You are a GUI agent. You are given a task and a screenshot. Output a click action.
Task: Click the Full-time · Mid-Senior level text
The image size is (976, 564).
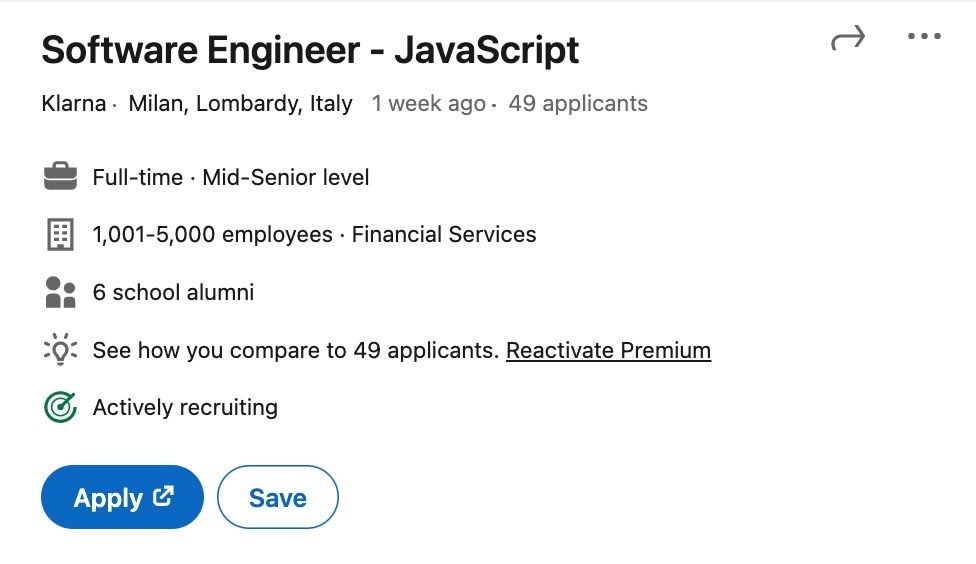231,178
